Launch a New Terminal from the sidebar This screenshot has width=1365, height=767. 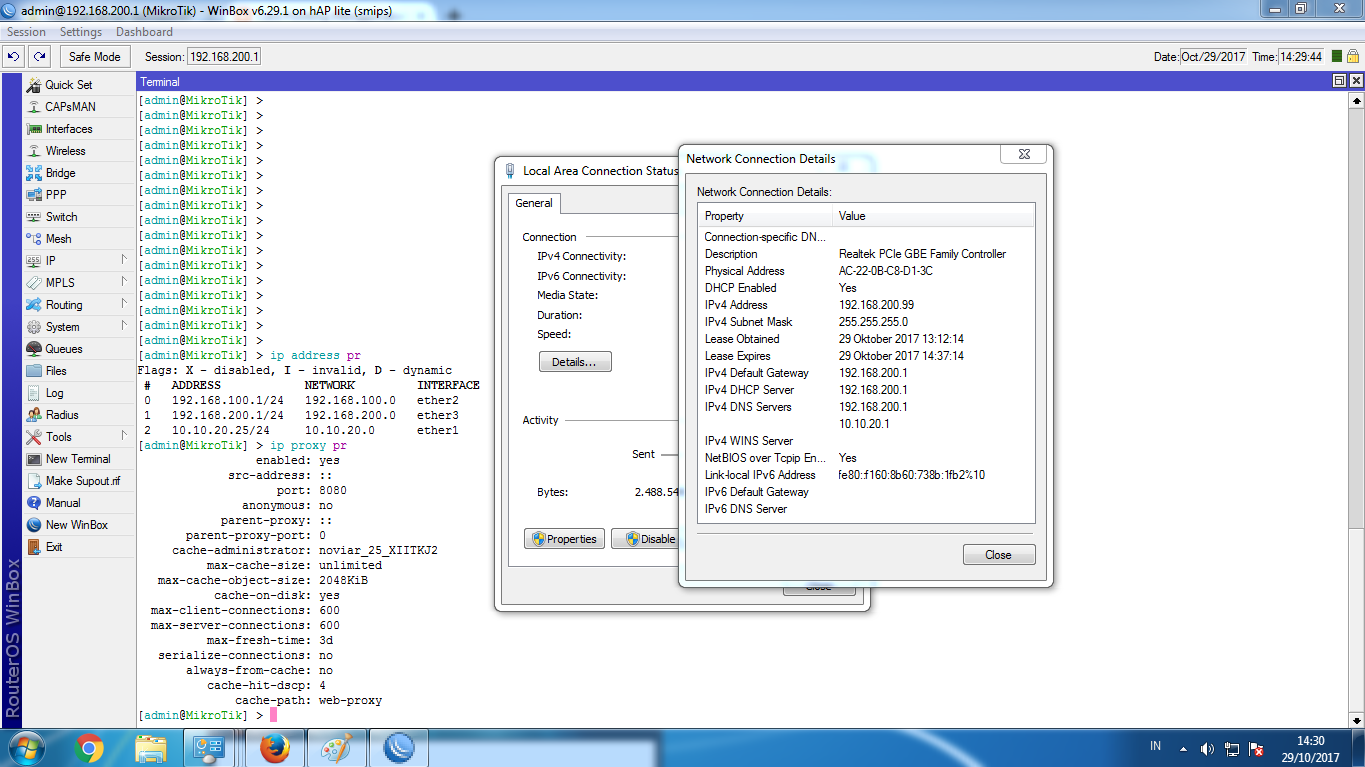(x=78, y=459)
